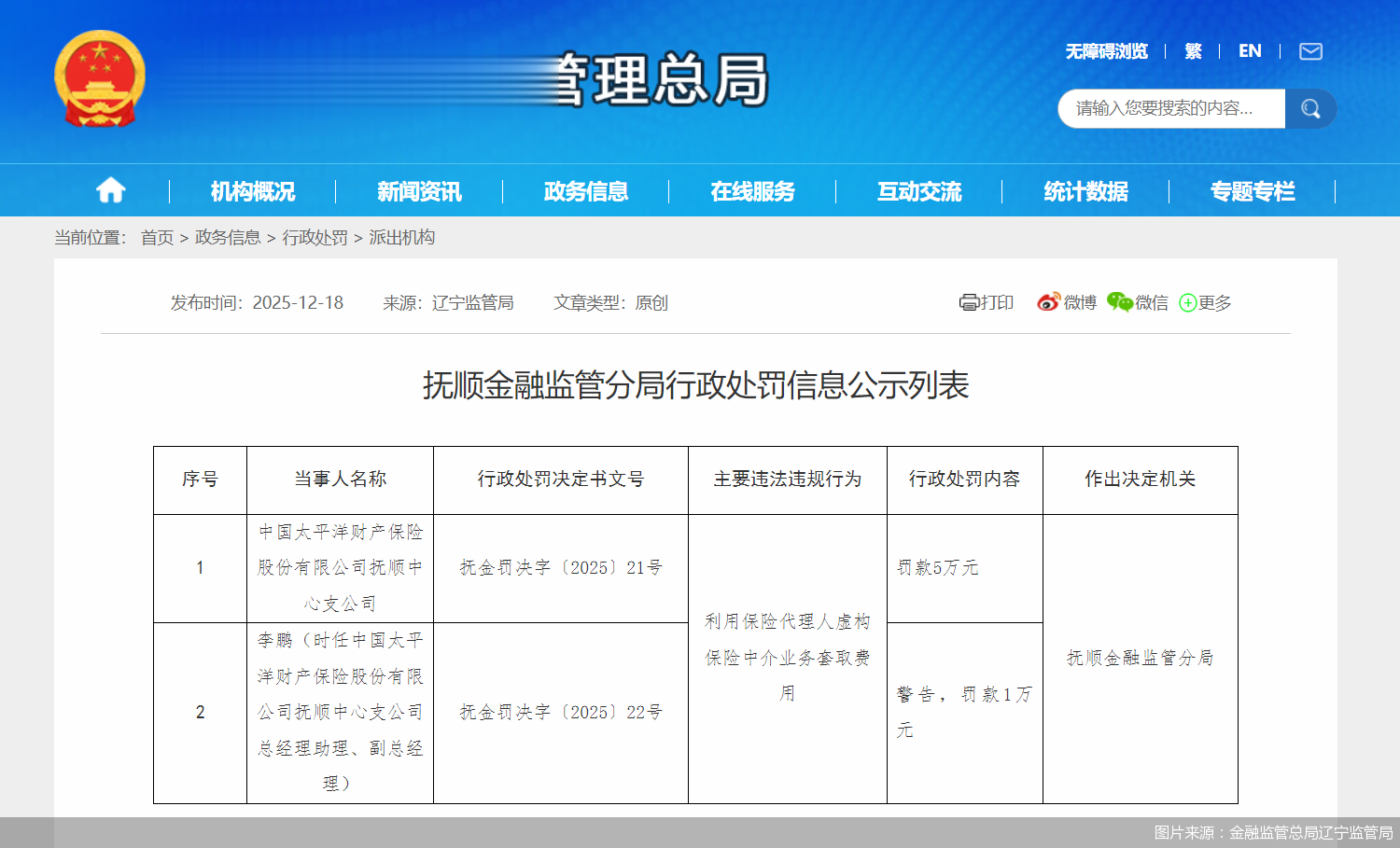1400x848 pixels.
Task: Share the article to 微信
Action: click(x=1138, y=302)
